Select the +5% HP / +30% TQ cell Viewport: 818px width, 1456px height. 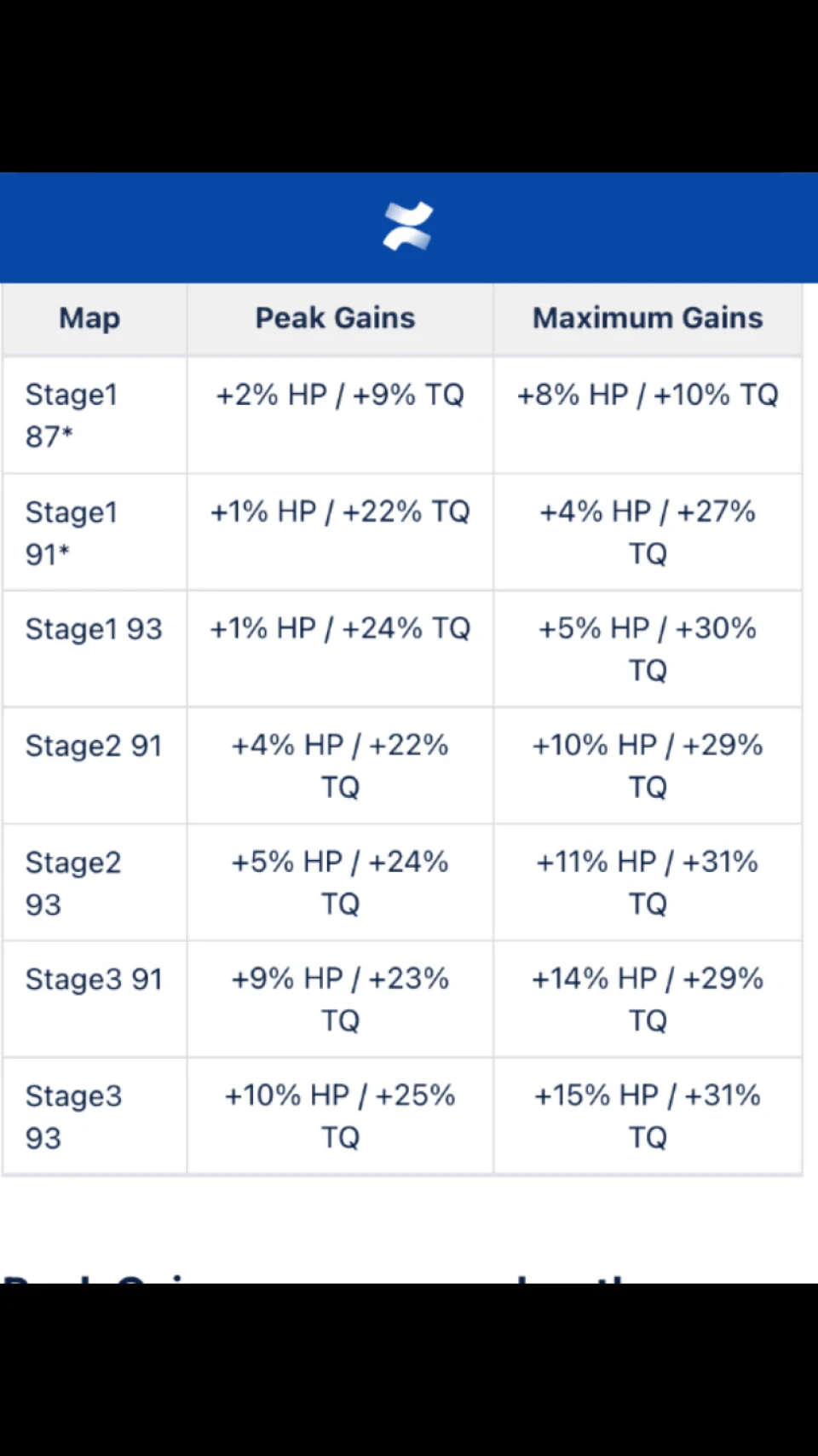pyautogui.click(x=648, y=649)
